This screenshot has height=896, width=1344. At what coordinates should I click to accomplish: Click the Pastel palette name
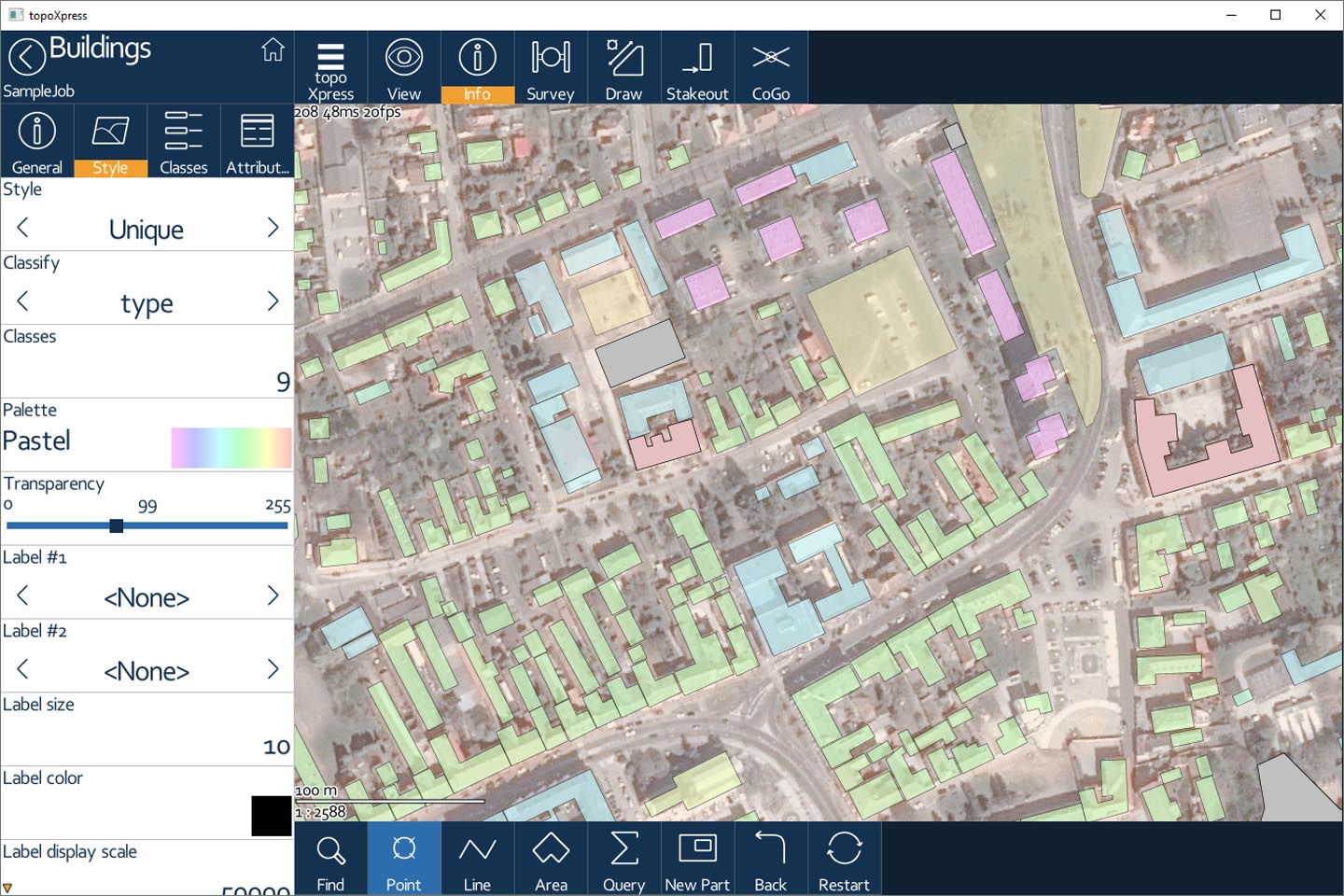36,441
